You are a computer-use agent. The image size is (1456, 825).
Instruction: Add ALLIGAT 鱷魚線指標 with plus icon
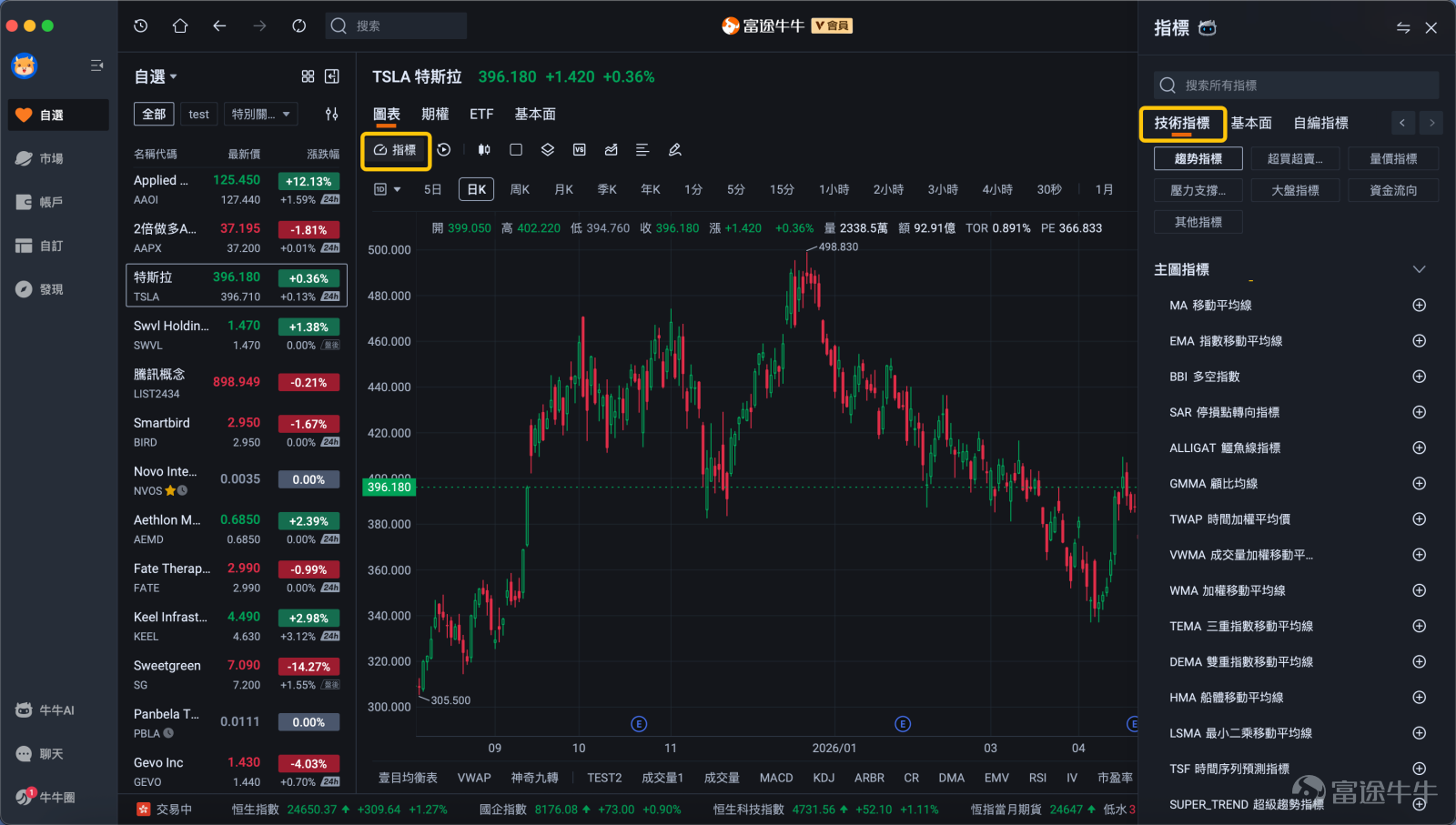[1419, 448]
